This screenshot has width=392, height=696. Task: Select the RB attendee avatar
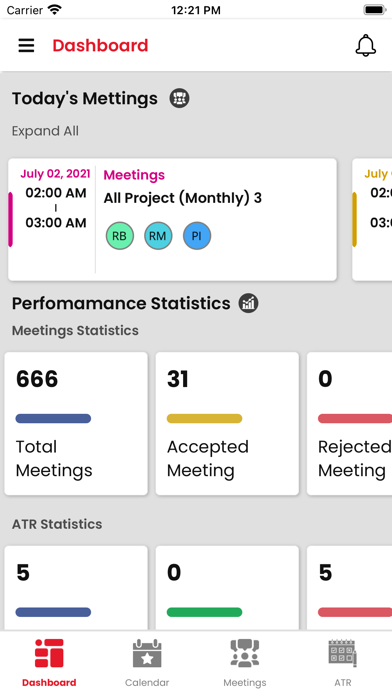pyautogui.click(x=119, y=236)
